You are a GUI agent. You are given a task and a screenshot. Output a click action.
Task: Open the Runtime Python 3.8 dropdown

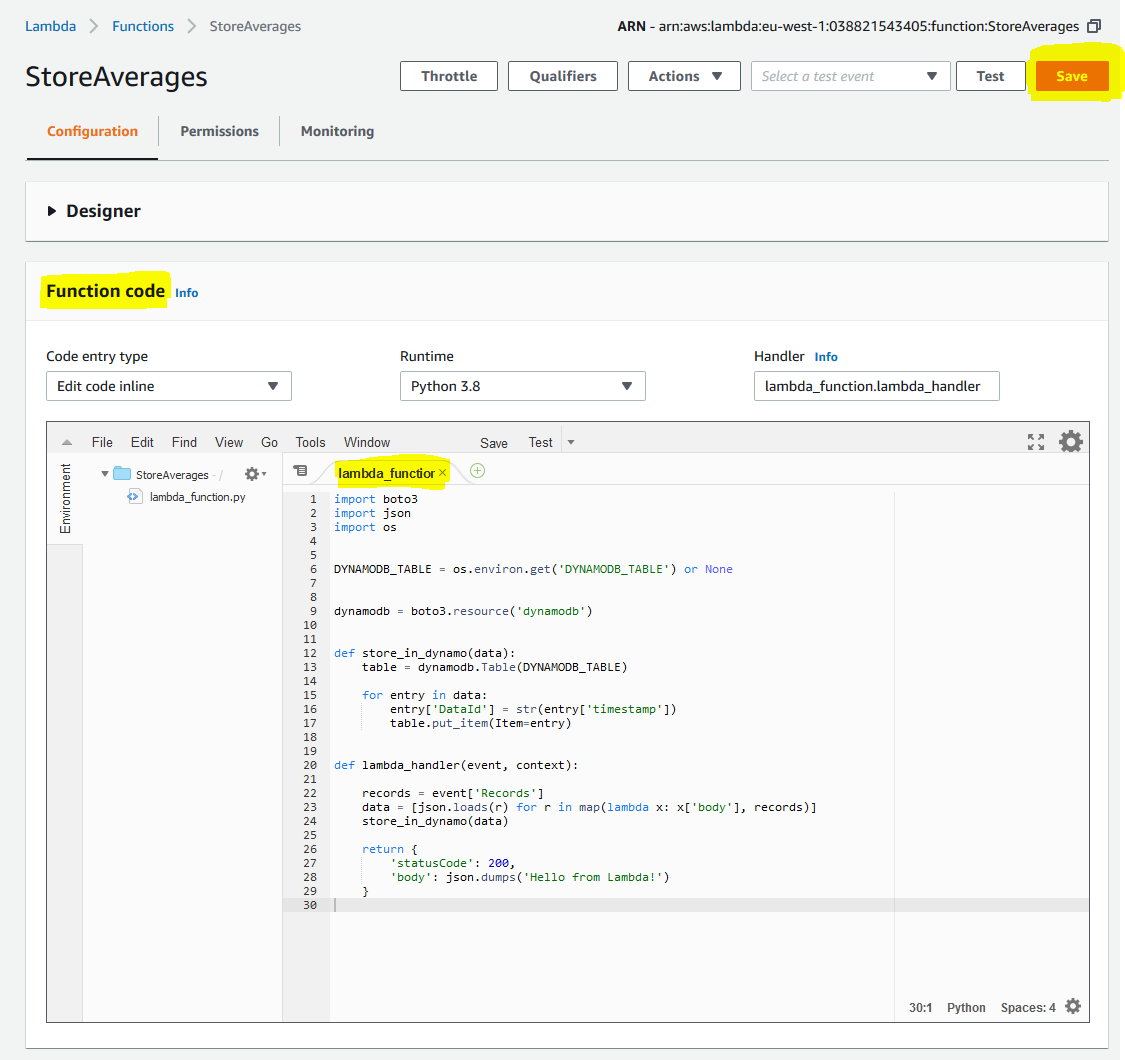click(522, 386)
